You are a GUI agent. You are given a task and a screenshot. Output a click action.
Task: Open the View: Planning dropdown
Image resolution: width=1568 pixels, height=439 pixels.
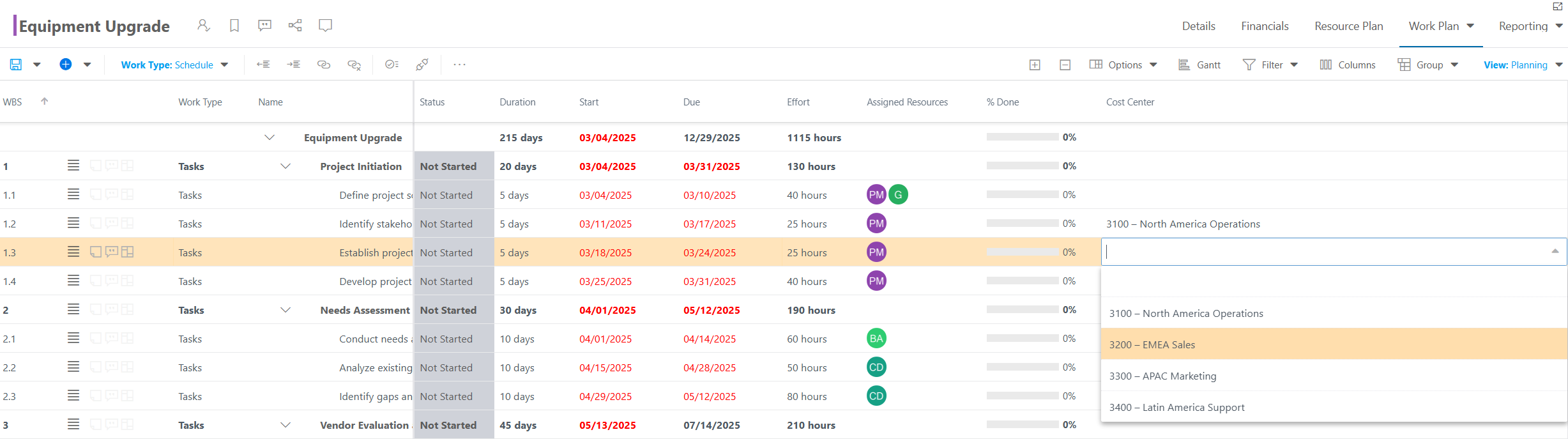(x=1523, y=65)
